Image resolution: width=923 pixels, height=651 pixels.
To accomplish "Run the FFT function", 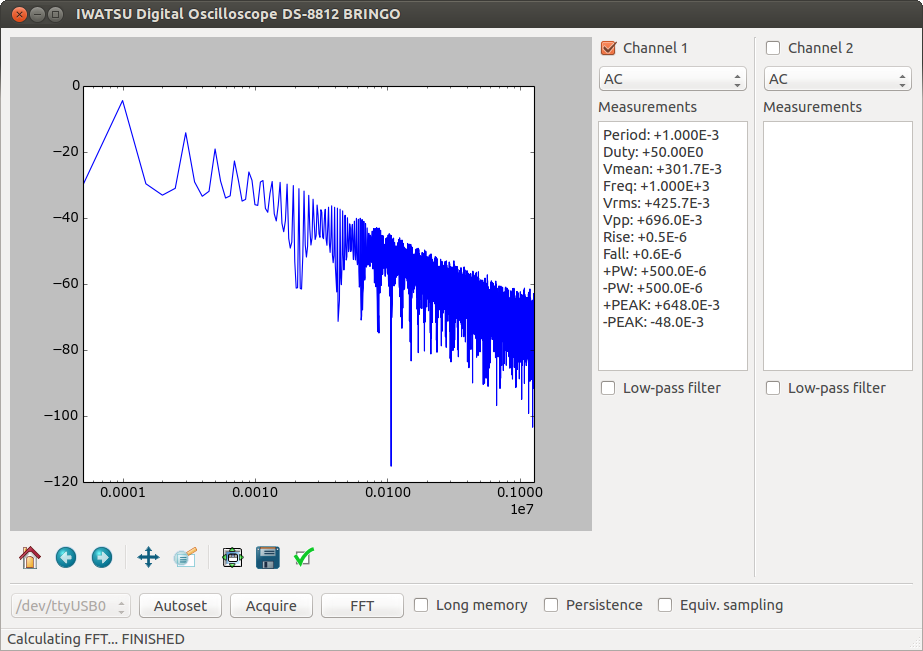I will tap(362, 605).
